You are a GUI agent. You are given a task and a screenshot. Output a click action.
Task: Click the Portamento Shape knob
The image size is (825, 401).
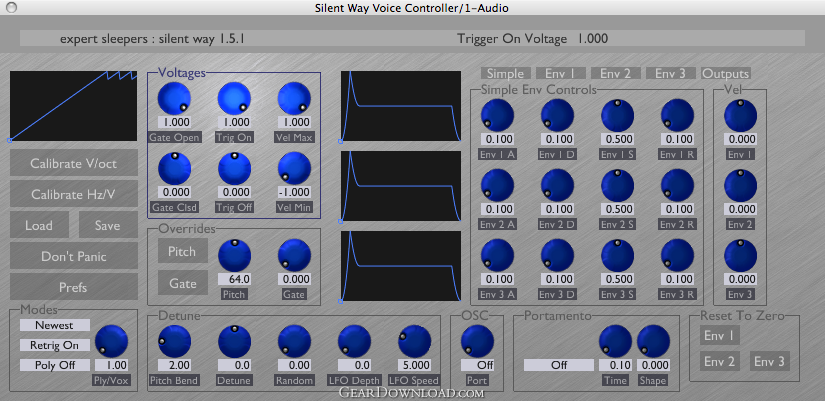pyautogui.click(x=653, y=341)
